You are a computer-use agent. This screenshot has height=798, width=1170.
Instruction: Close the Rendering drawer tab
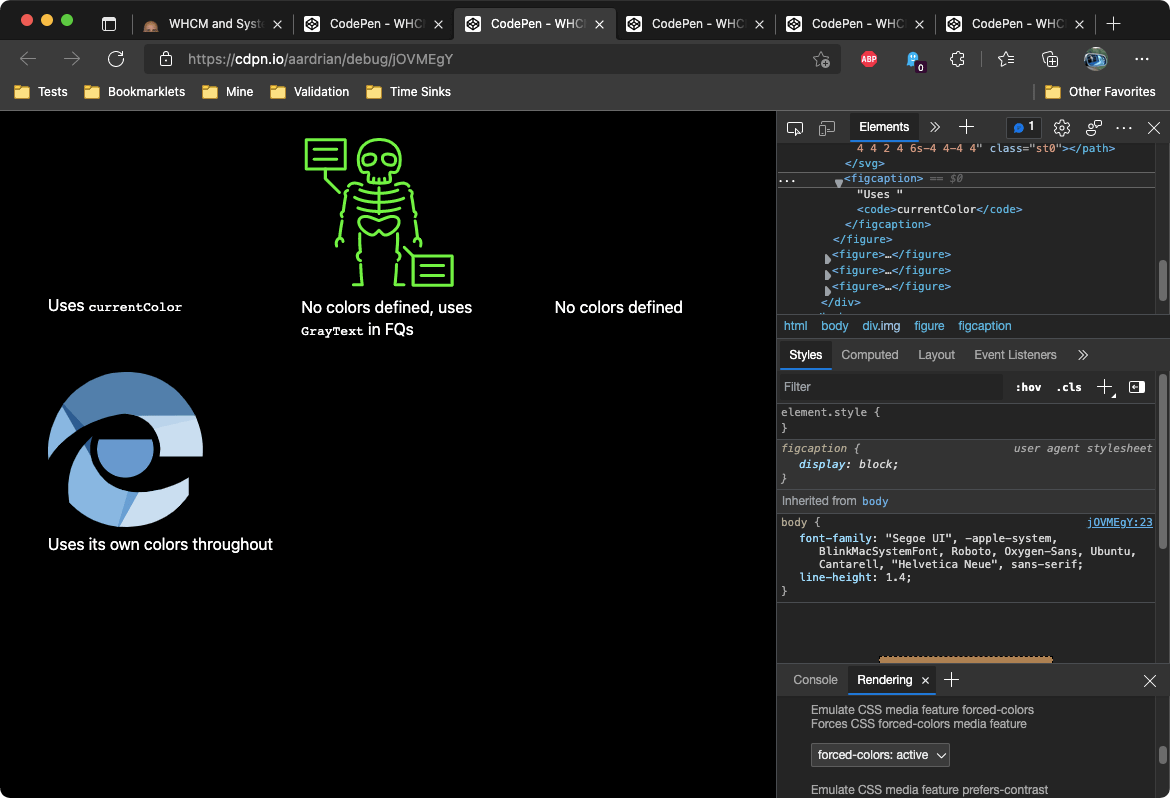tap(925, 680)
